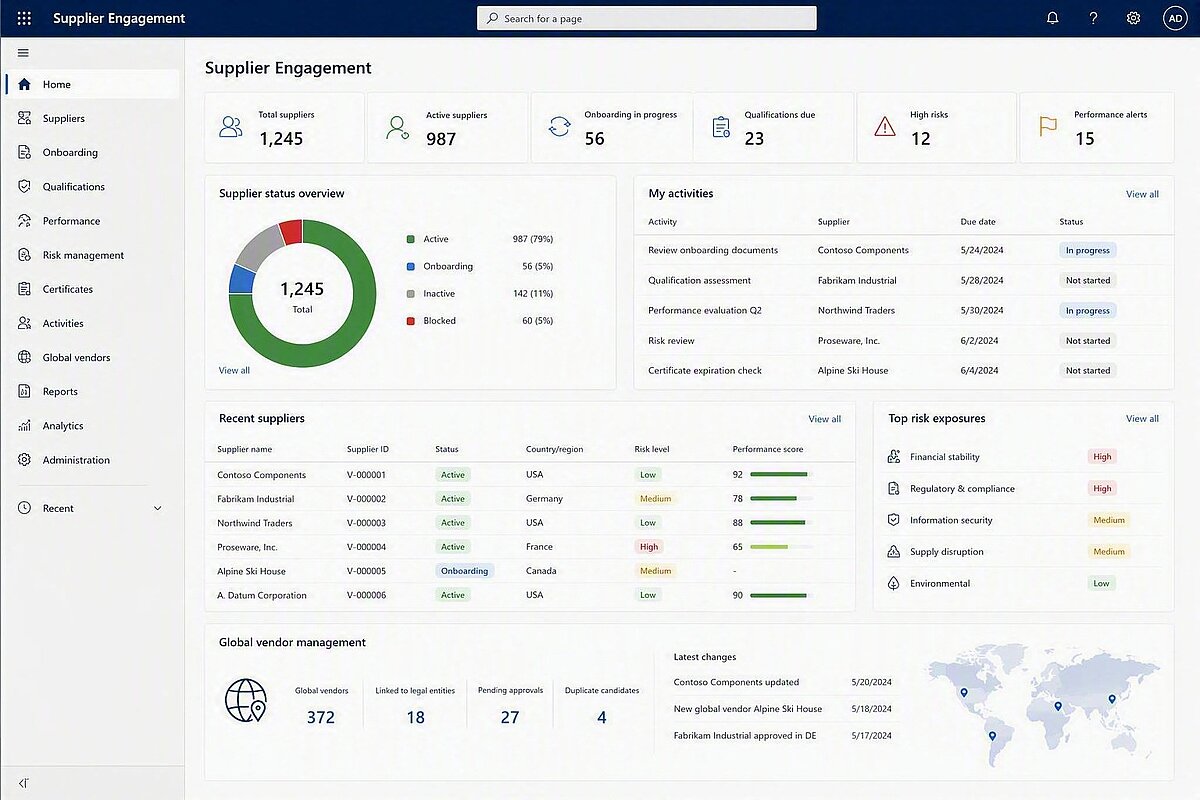Screen dimensions: 1200x800
Task: Click Not started status for Risk review
Action: point(1088,341)
